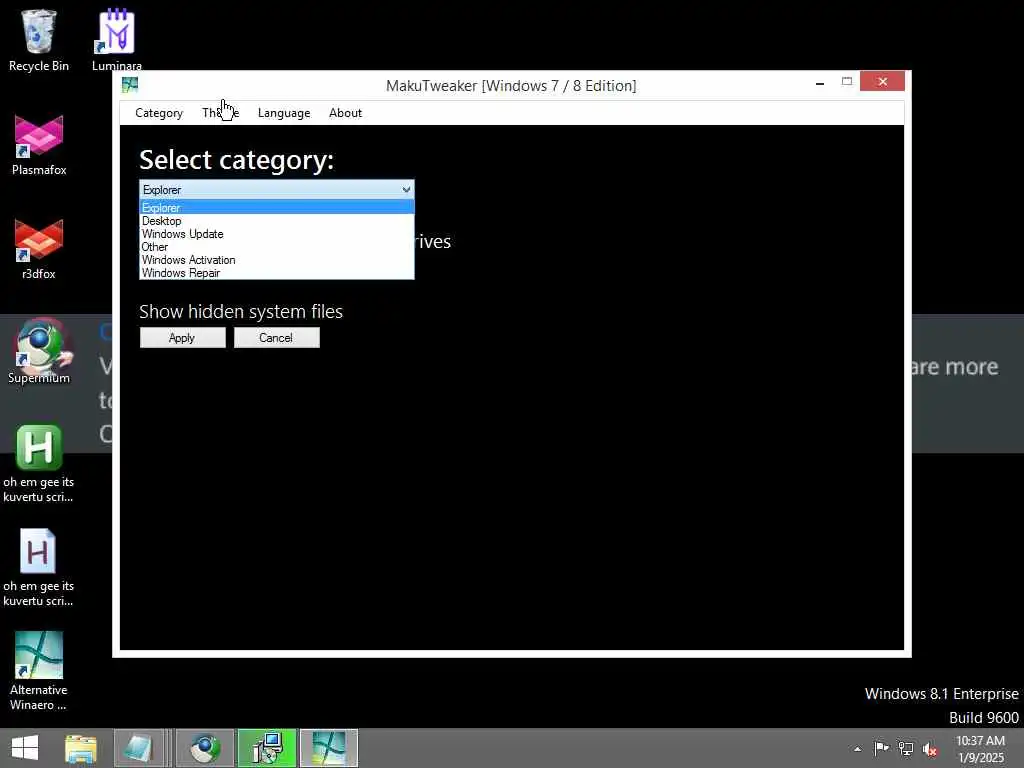Screen dimensions: 1024x768
Task: Choose Windows Repair in the category list
Action: coord(277,273)
